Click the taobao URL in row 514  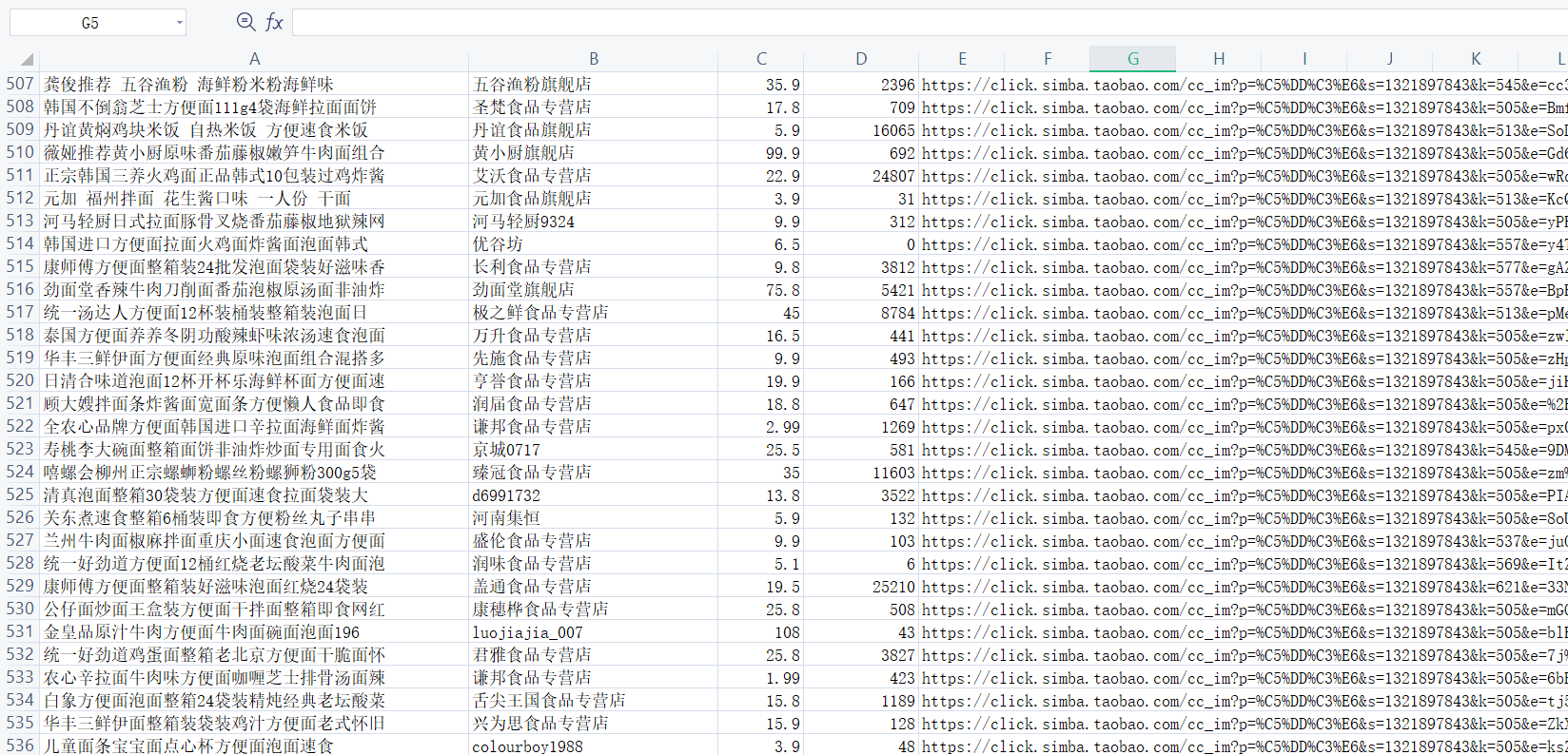[1244, 244]
